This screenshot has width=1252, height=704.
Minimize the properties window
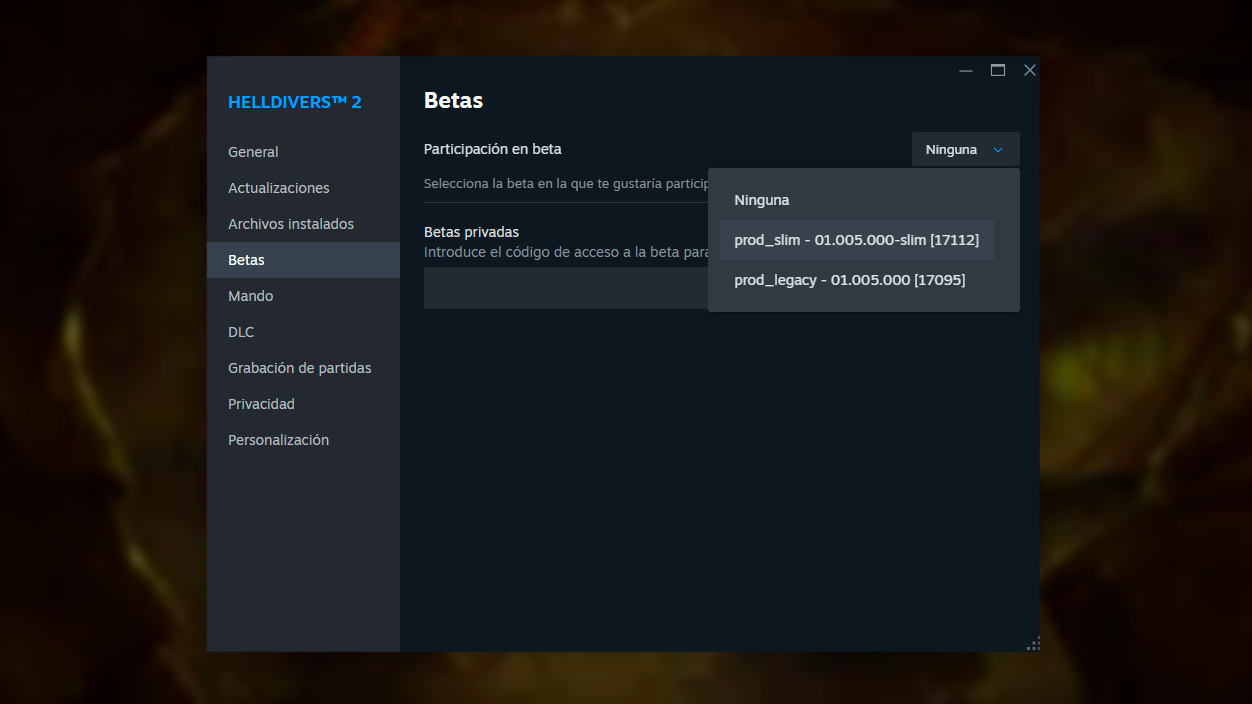(x=965, y=70)
